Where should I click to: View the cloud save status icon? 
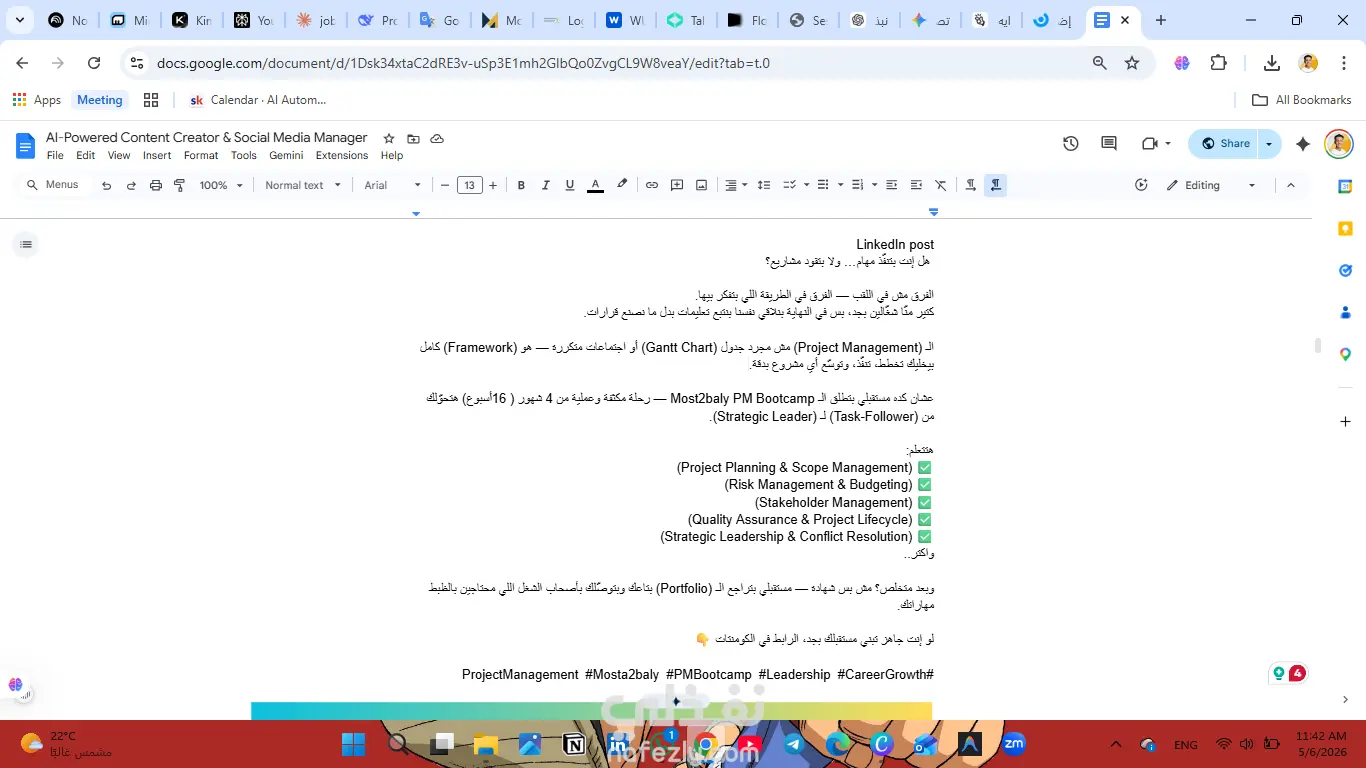click(437, 138)
